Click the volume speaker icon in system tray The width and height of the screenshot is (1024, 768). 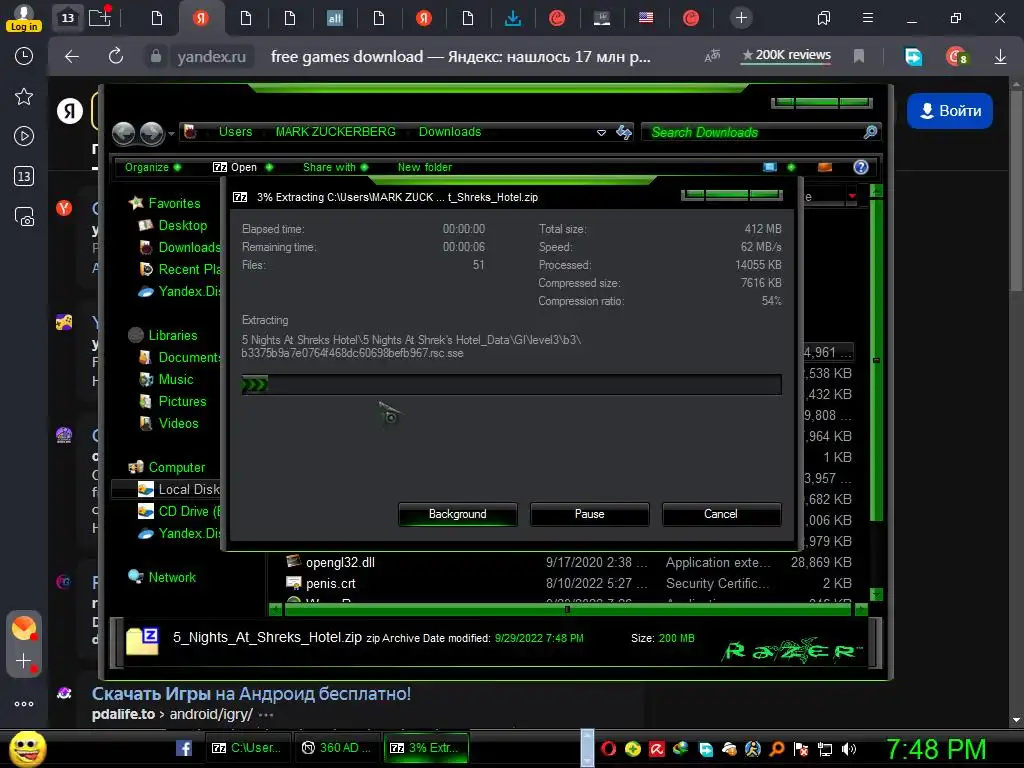click(x=849, y=749)
